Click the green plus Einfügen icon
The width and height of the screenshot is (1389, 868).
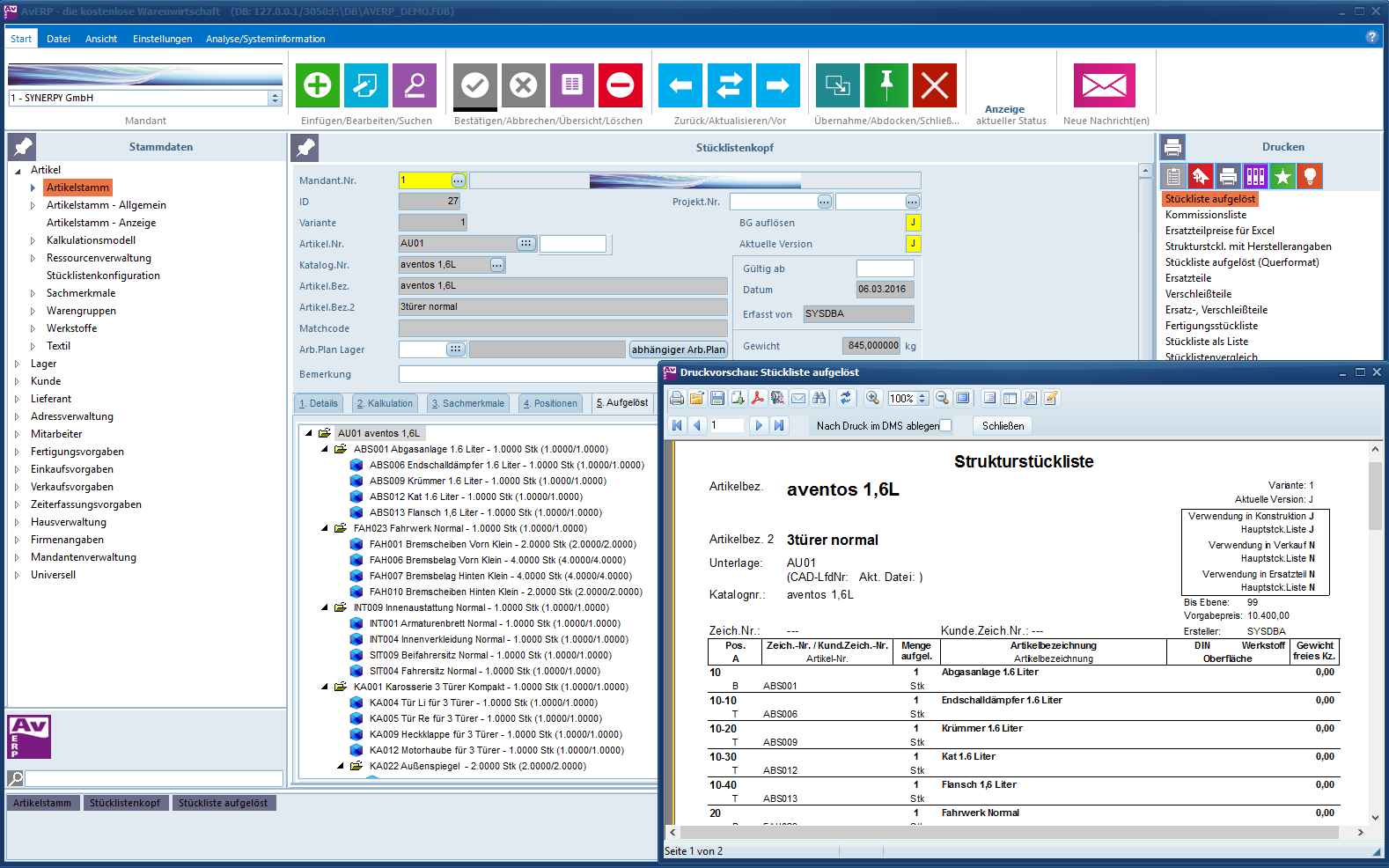point(317,85)
